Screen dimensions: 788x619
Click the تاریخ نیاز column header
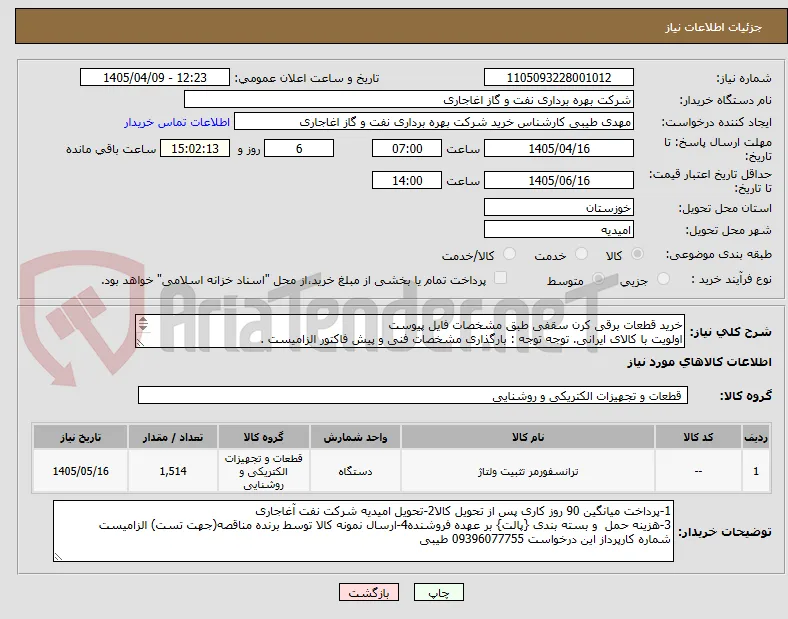(80, 437)
